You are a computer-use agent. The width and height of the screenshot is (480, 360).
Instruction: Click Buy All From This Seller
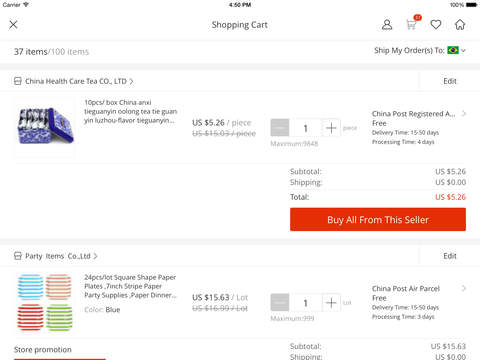(378, 219)
